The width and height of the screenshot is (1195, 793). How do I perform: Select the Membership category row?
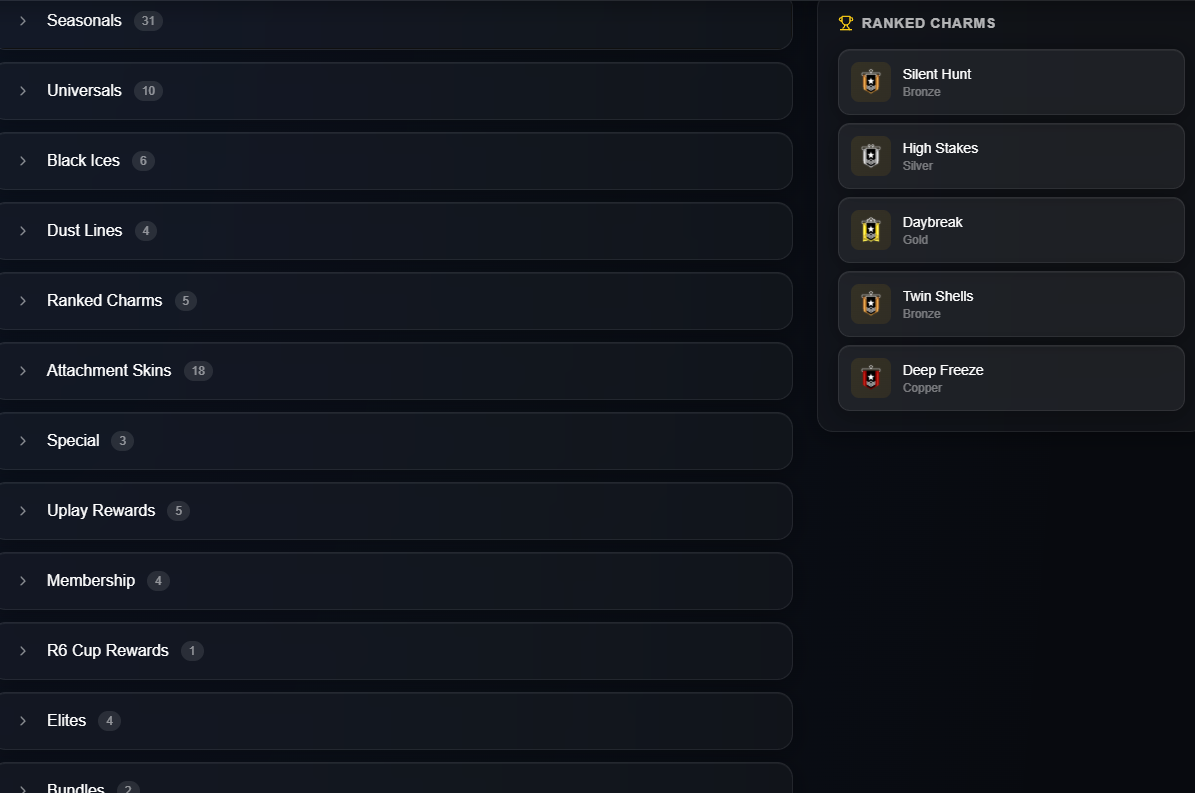click(395, 581)
